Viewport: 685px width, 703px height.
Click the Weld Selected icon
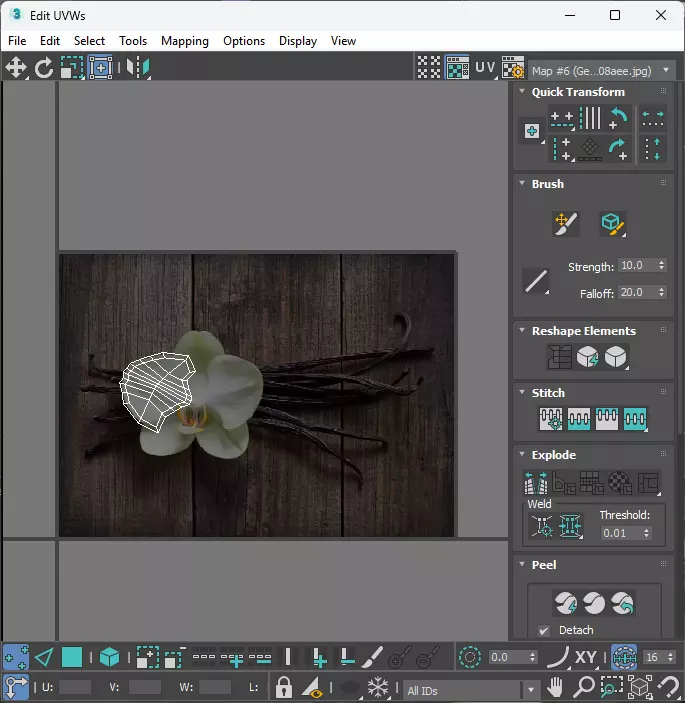click(x=570, y=526)
